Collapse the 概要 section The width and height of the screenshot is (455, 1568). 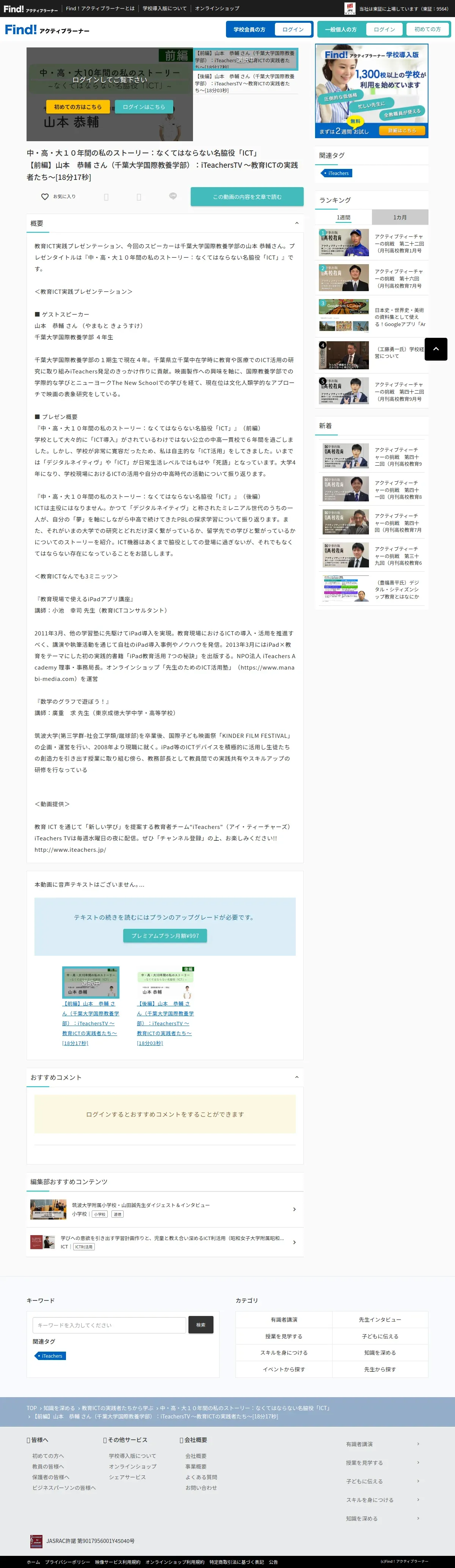click(297, 224)
